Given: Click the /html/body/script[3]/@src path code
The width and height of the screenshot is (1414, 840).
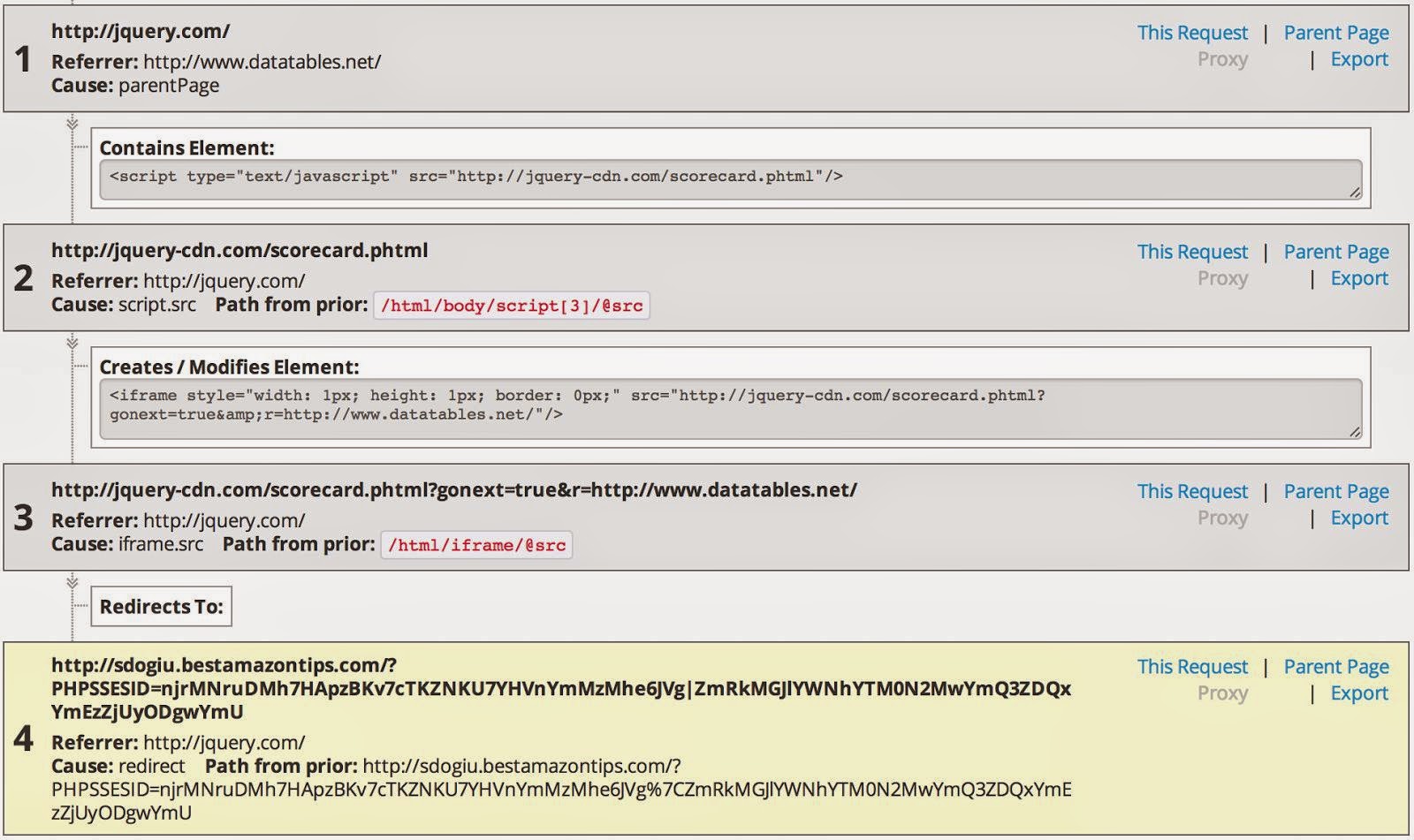Looking at the screenshot, I should (x=512, y=306).
